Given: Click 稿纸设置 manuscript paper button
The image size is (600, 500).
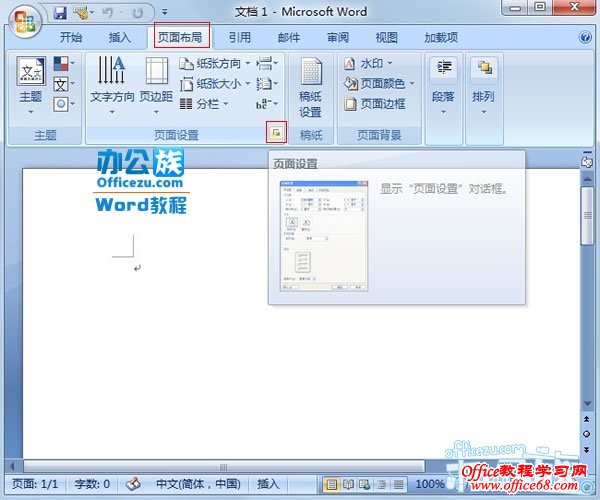Looking at the screenshot, I should [310, 87].
